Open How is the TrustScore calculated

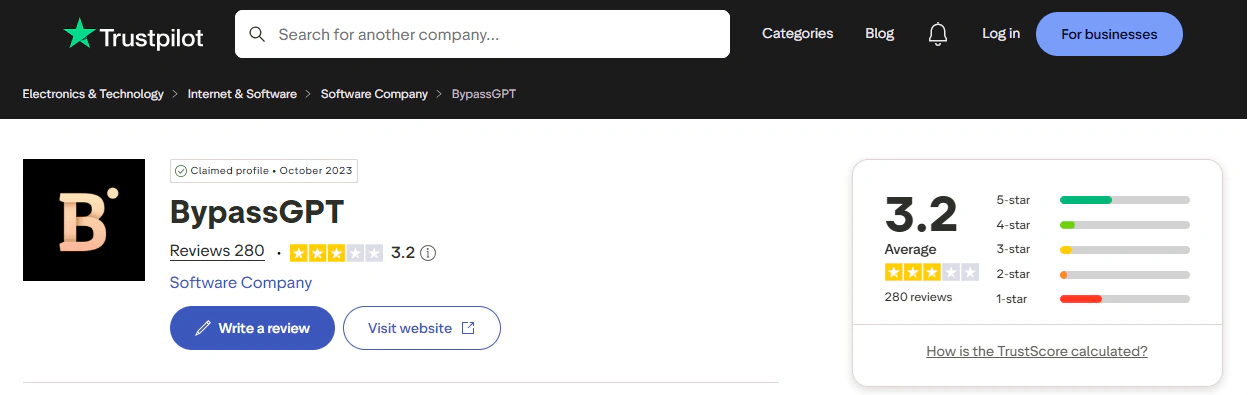pos(1037,351)
